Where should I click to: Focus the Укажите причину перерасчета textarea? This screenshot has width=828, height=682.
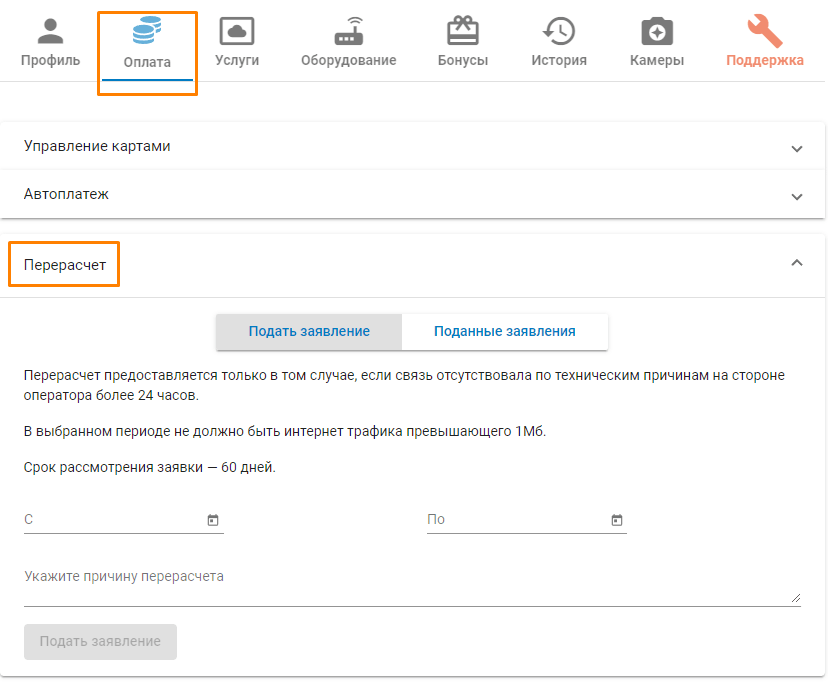tap(412, 583)
